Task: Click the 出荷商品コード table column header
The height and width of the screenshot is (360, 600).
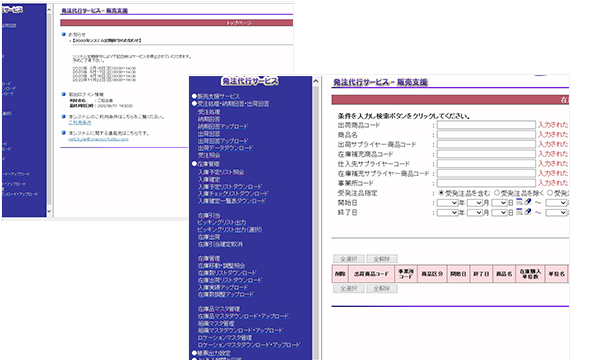Action: click(x=371, y=274)
